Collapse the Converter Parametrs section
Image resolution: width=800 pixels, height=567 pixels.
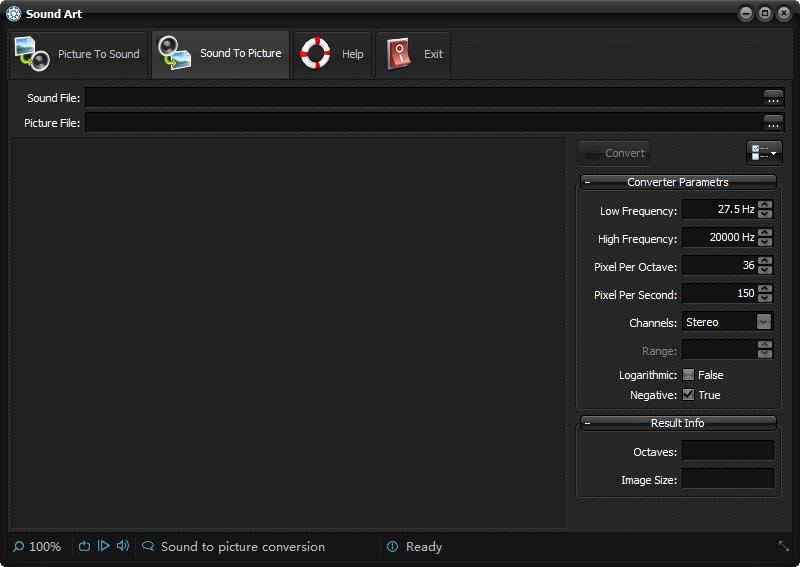point(587,182)
